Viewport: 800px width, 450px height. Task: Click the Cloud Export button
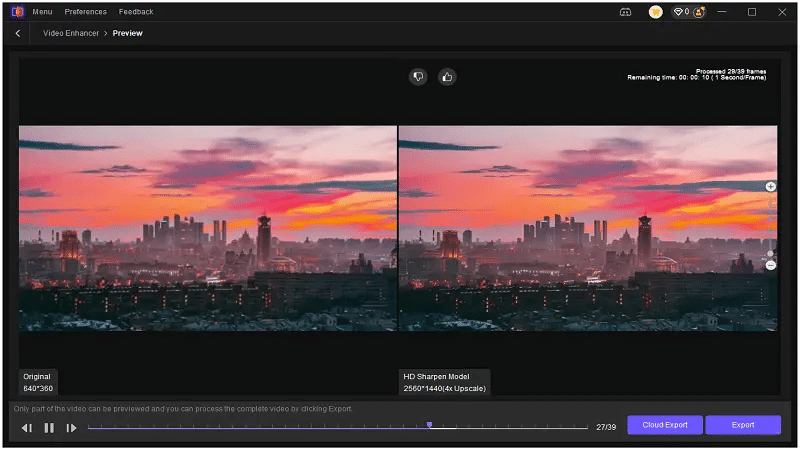tap(664, 425)
